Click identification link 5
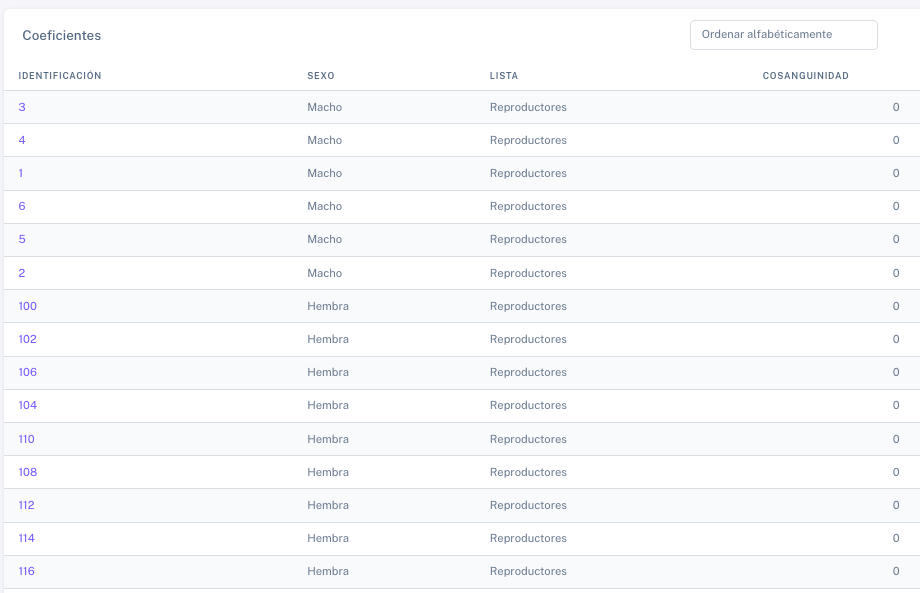This screenshot has height=593, width=920. 22,239
